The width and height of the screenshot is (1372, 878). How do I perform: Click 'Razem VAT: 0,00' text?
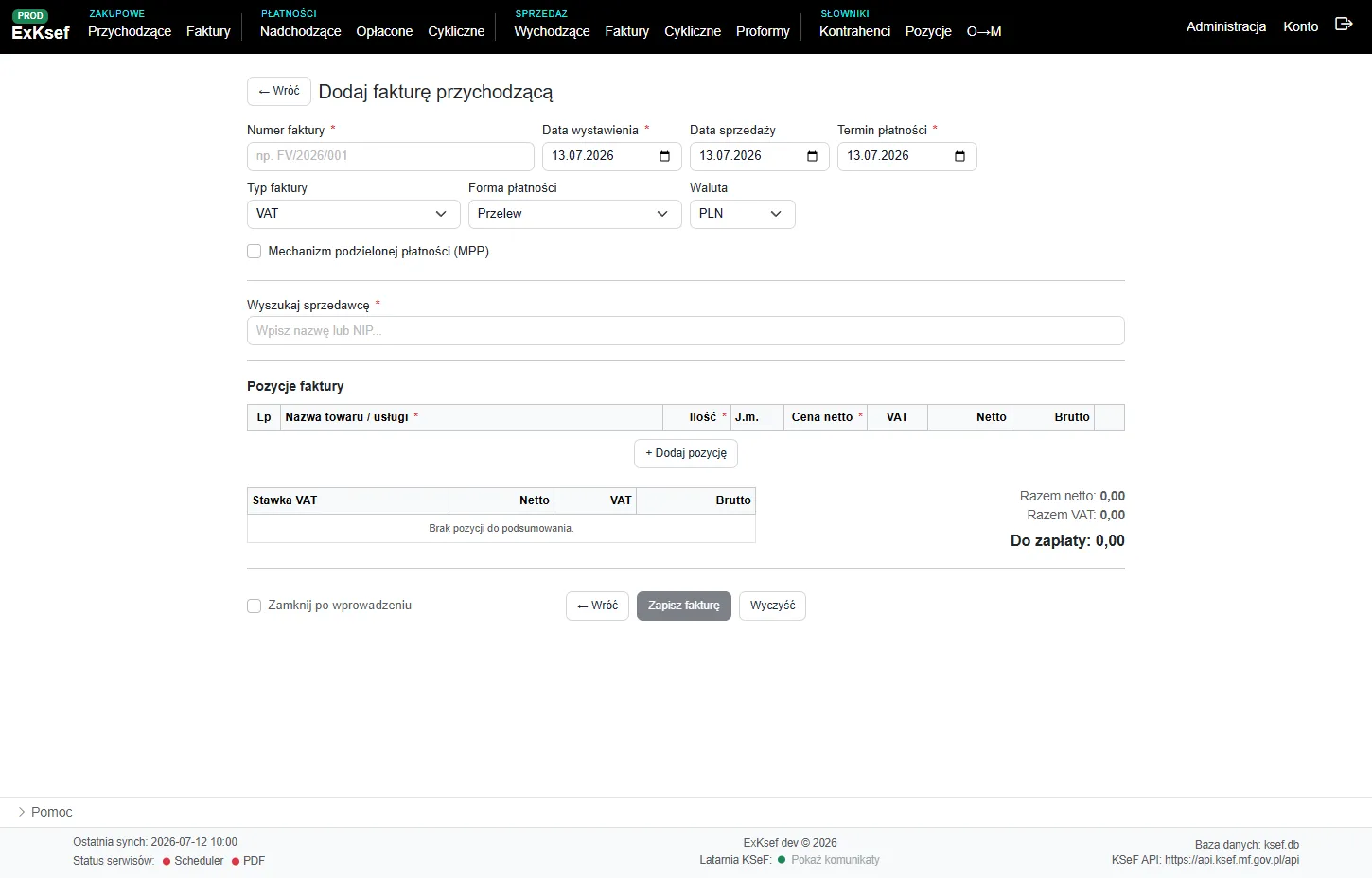tap(1076, 515)
